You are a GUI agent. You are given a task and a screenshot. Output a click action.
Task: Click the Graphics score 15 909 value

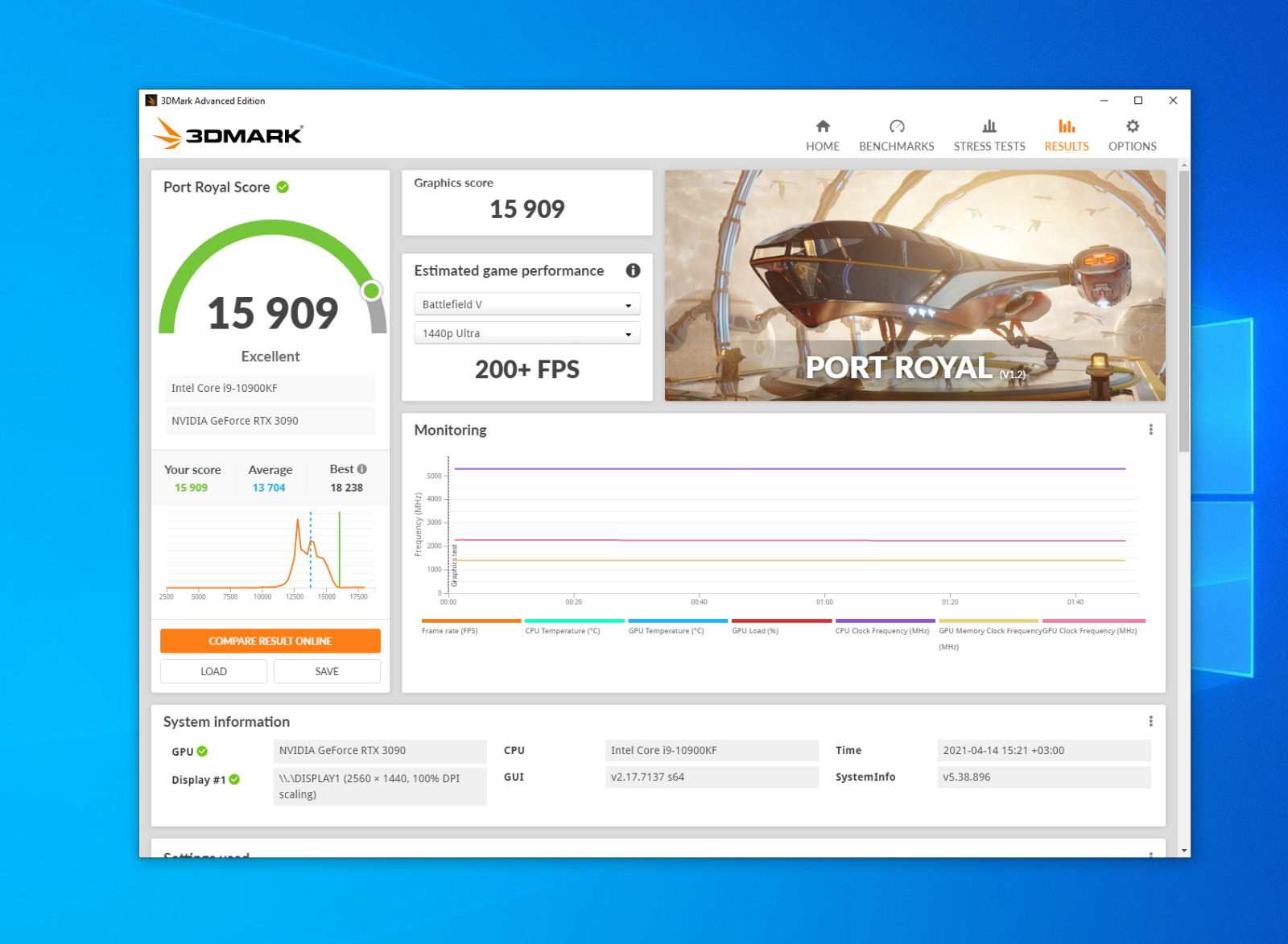point(527,209)
